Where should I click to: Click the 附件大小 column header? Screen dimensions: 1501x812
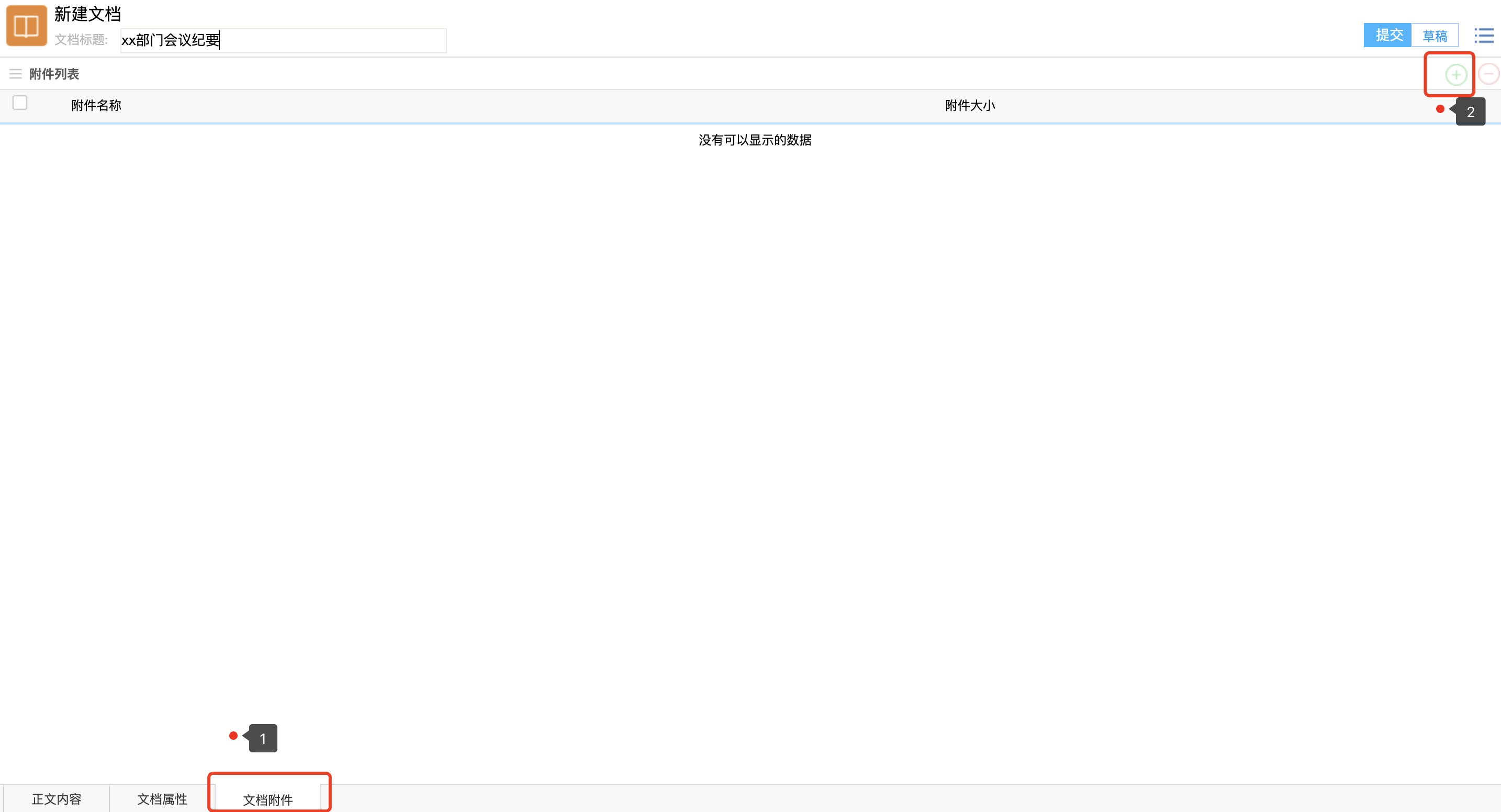coord(970,106)
